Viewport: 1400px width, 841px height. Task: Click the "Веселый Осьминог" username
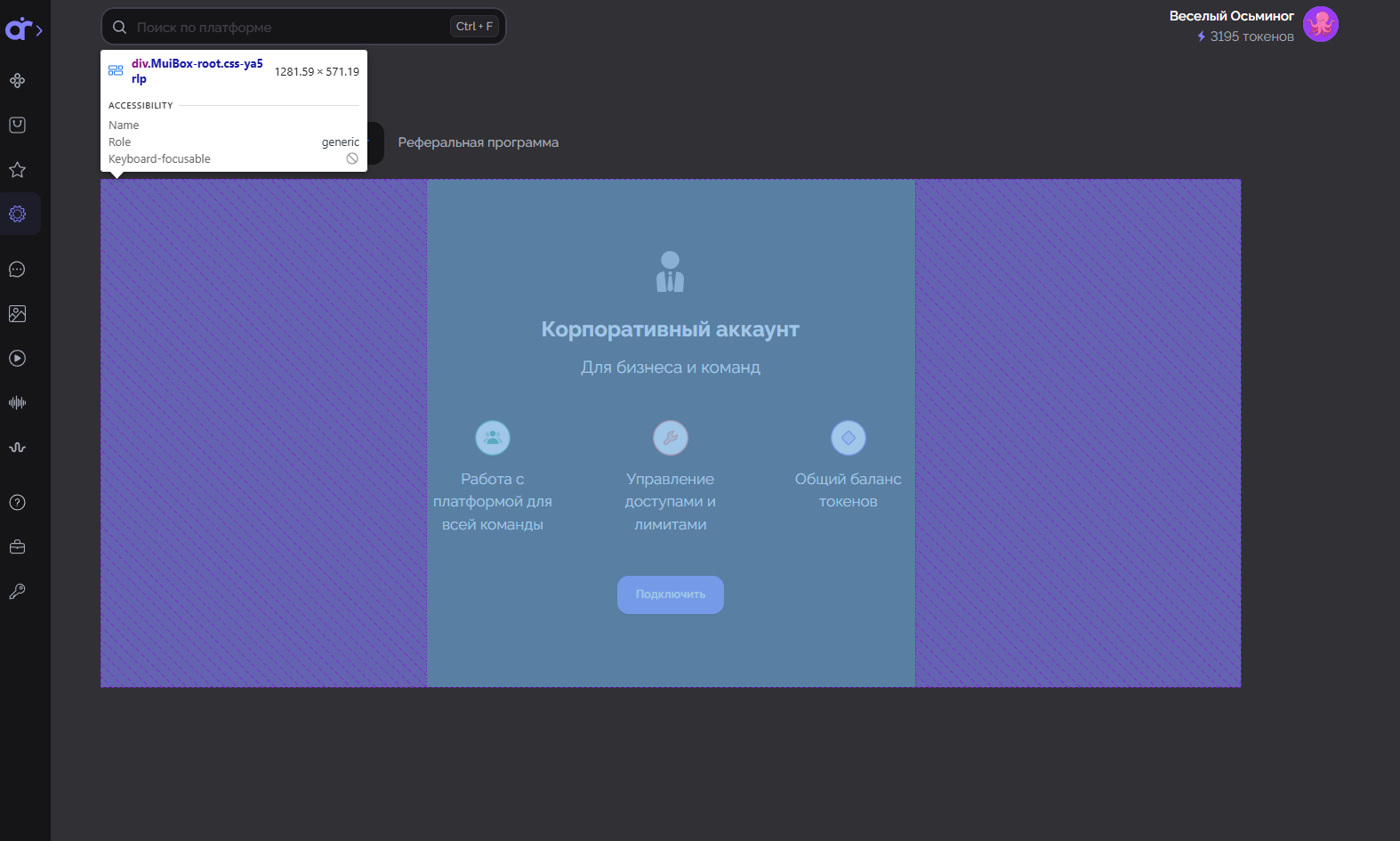1232,16
